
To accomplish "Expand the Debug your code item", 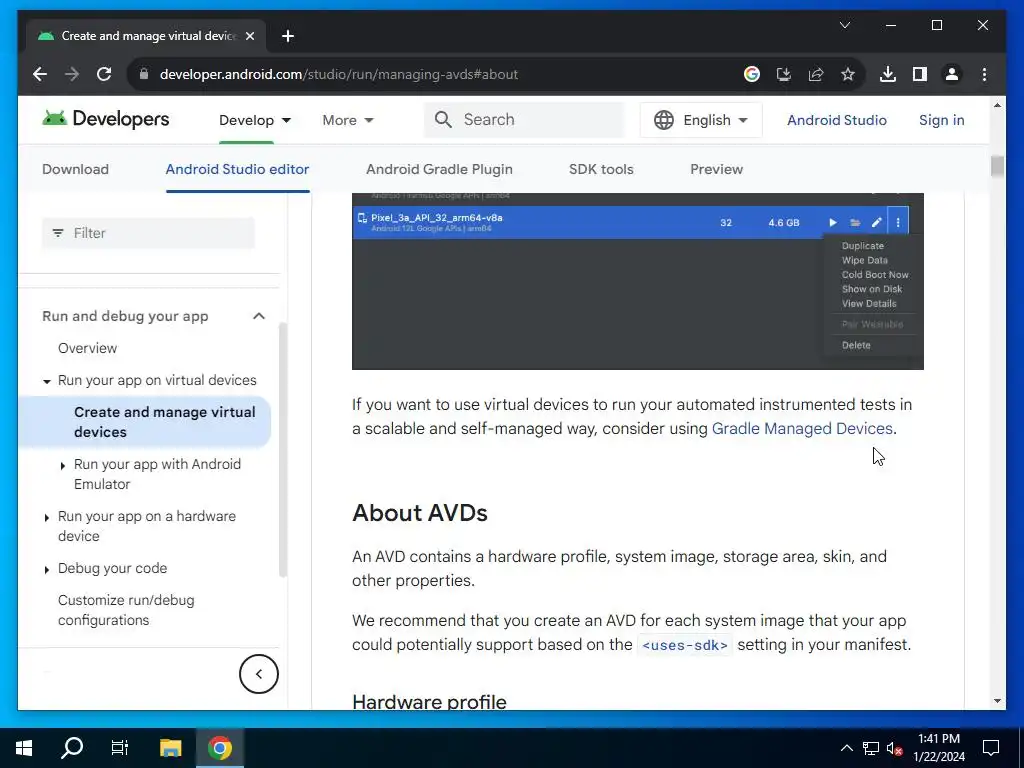I will [x=46, y=570].
